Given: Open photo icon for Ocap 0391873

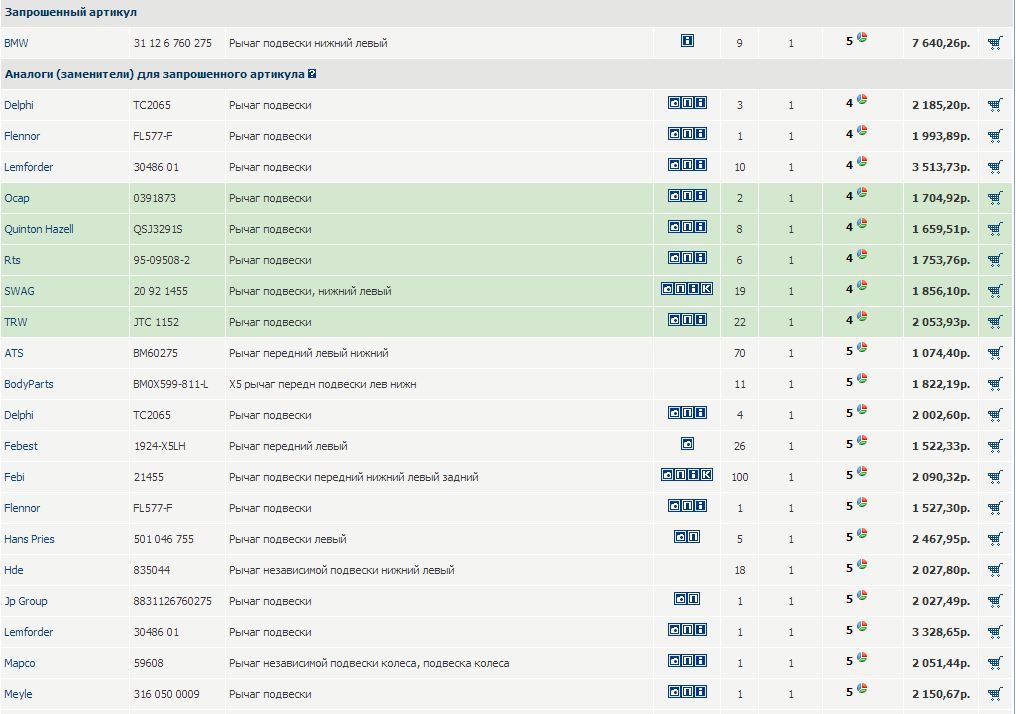Looking at the screenshot, I should coord(675,196).
